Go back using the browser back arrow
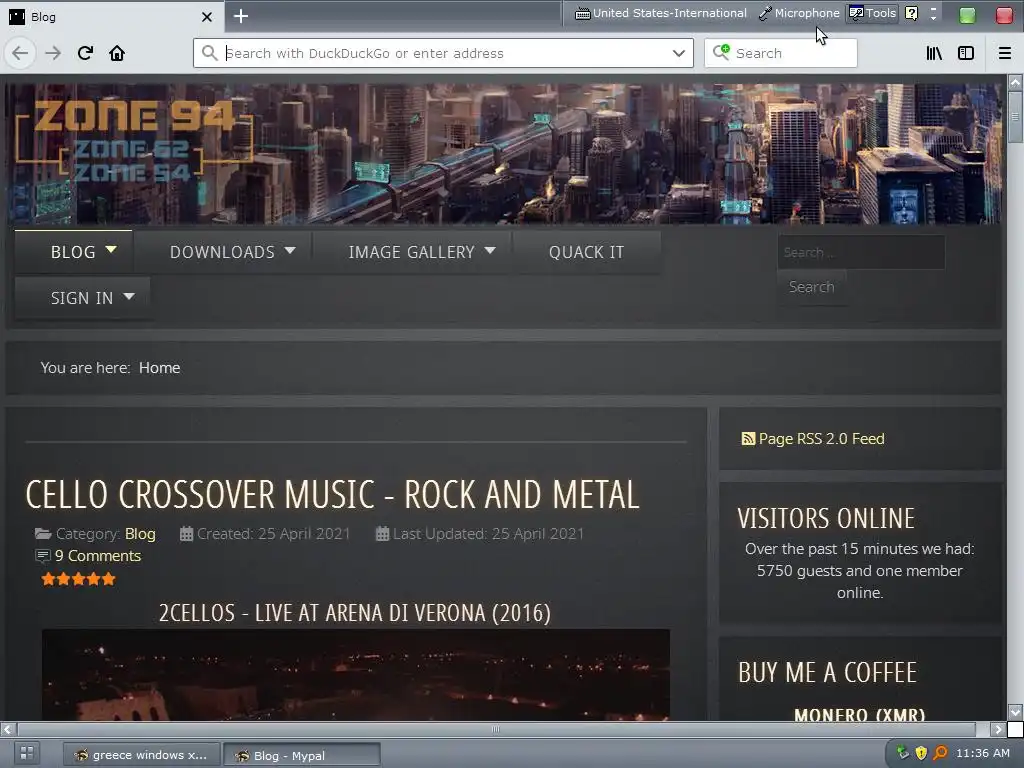Viewport: 1024px width, 768px height. (x=20, y=53)
